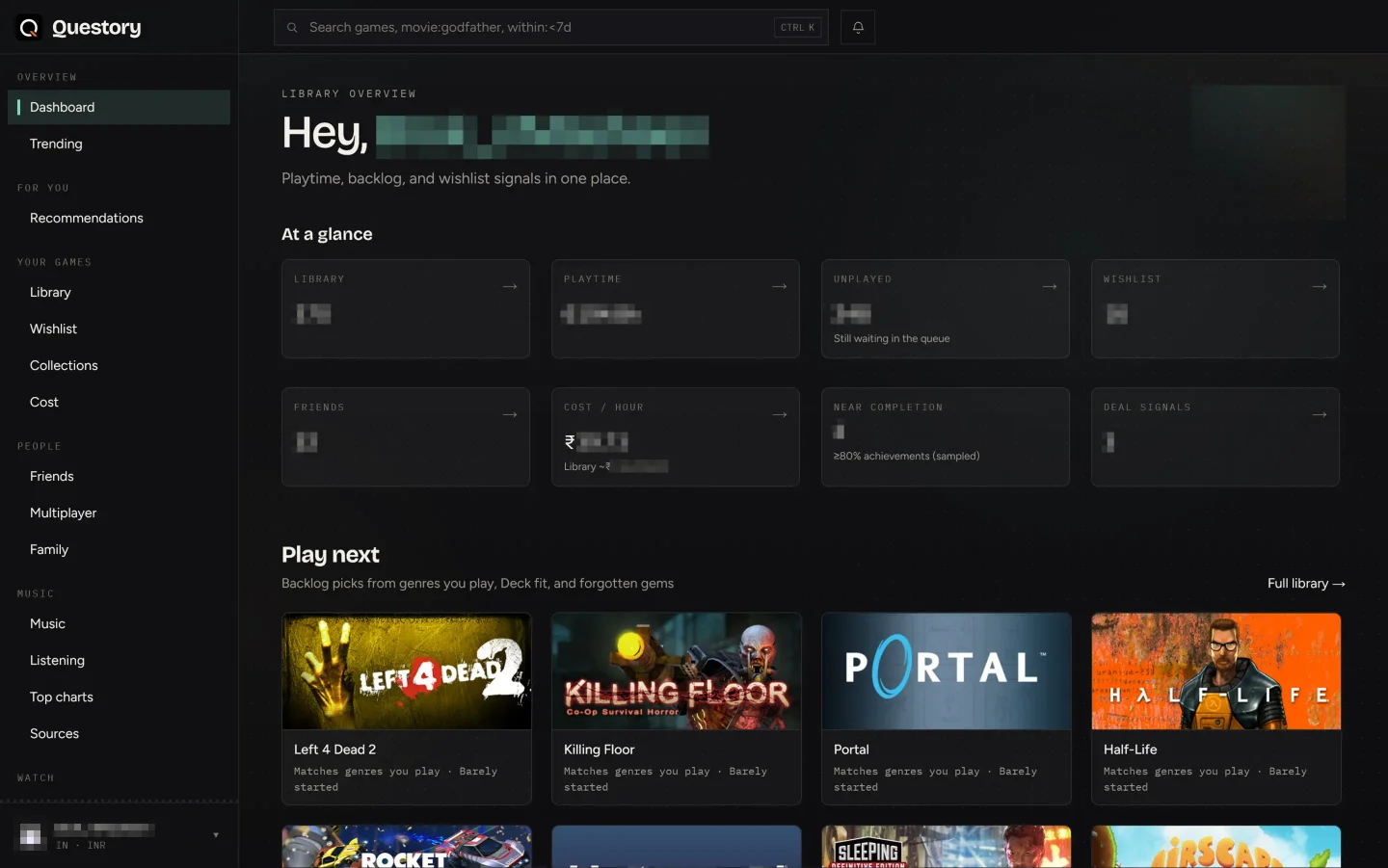The height and width of the screenshot is (868, 1388).
Task: Click the Left 4 Dead 2 title text
Action: pyautogui.click(x=334, y=750)
